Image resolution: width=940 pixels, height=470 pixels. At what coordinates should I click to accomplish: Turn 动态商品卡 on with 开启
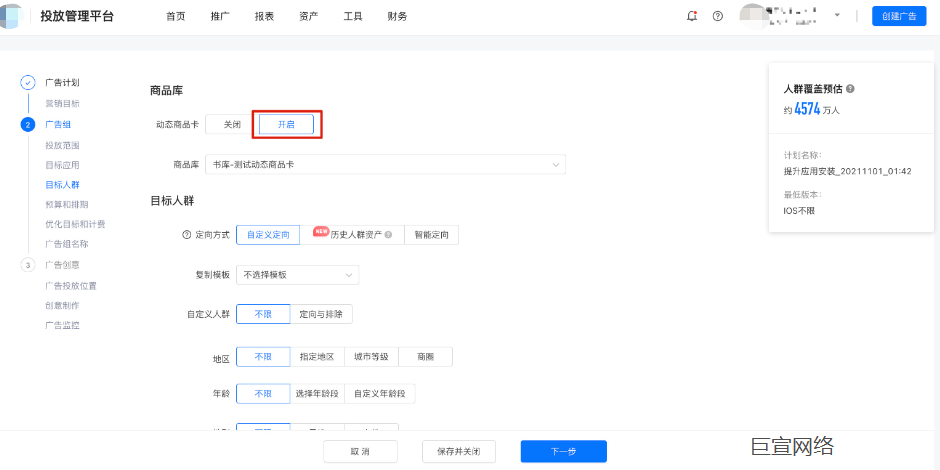point(287,124)
